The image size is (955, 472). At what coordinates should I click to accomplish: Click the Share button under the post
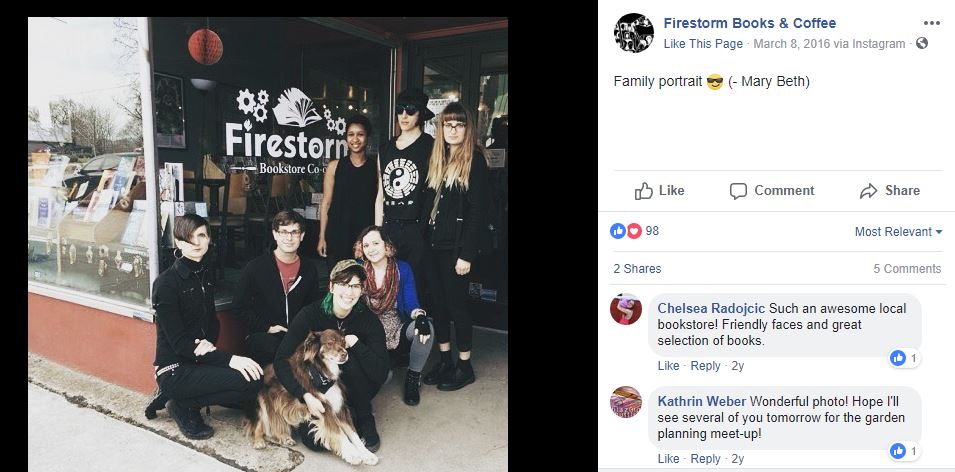pyautogui.click(x=889, y=191)
